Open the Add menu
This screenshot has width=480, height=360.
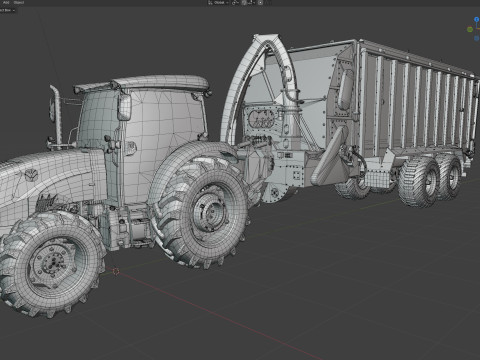(x=6, y=2)
